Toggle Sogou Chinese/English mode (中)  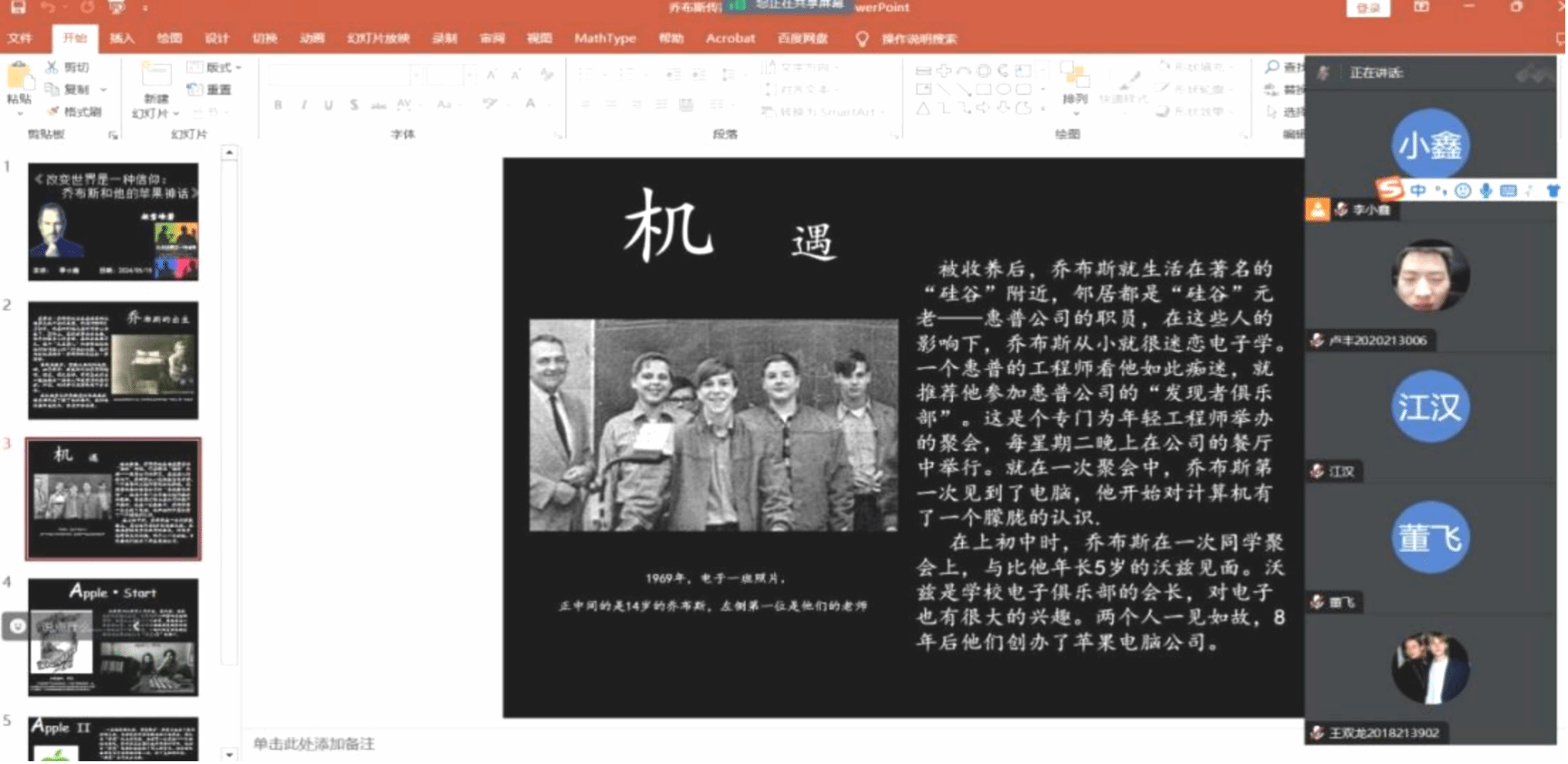coord(1418,191)
